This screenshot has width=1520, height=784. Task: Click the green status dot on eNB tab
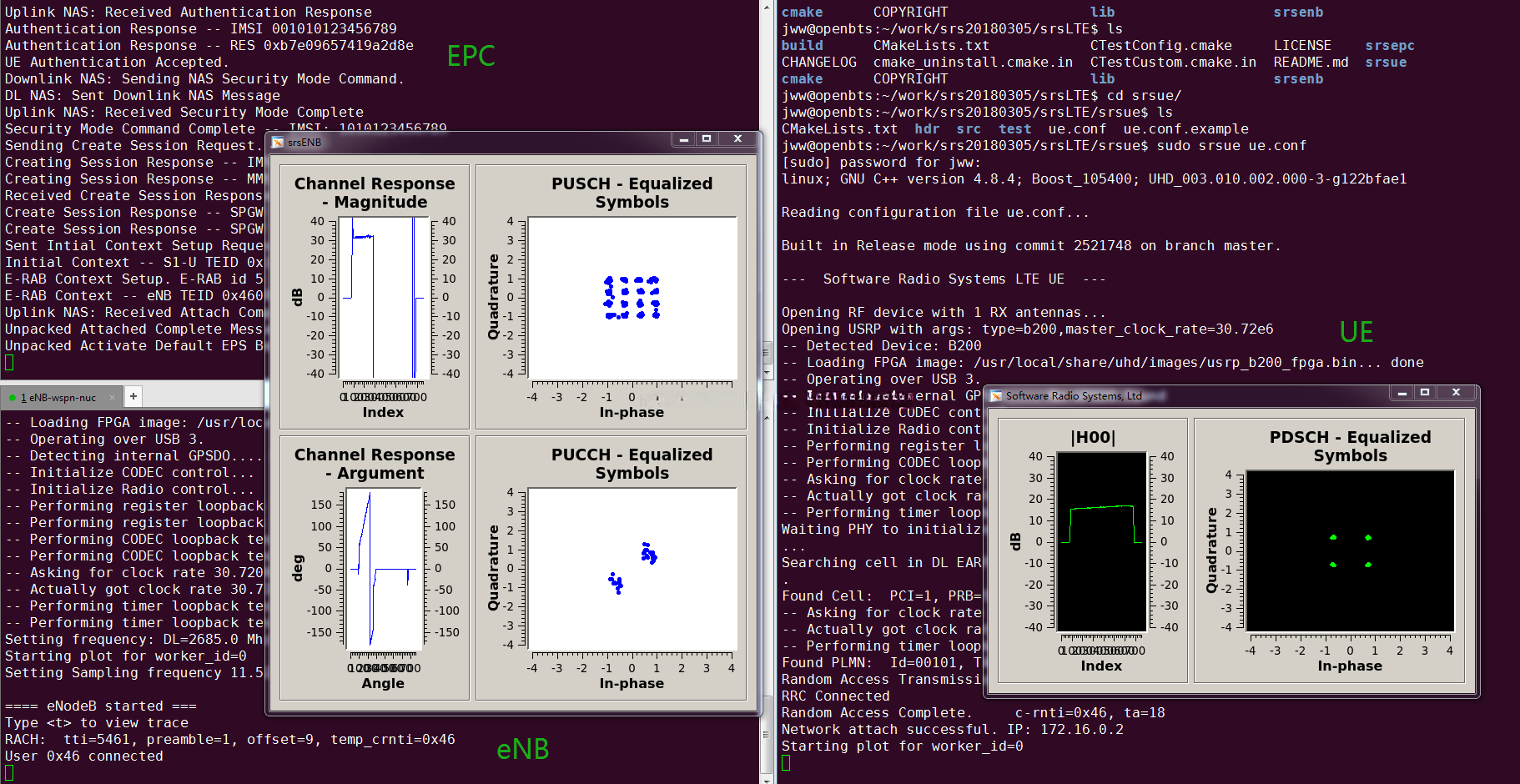(13, 398)
